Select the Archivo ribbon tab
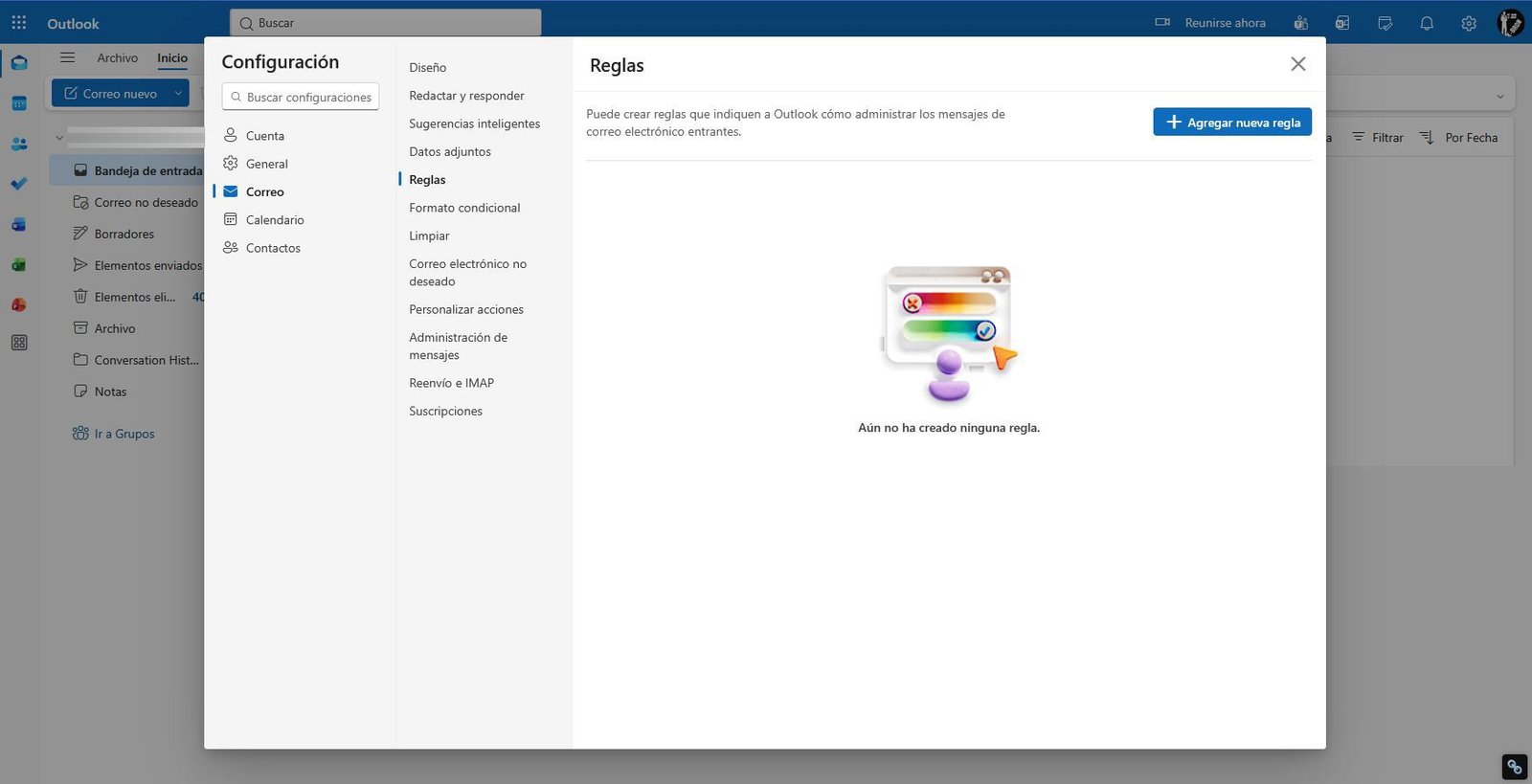 click(x=117, y=57)
